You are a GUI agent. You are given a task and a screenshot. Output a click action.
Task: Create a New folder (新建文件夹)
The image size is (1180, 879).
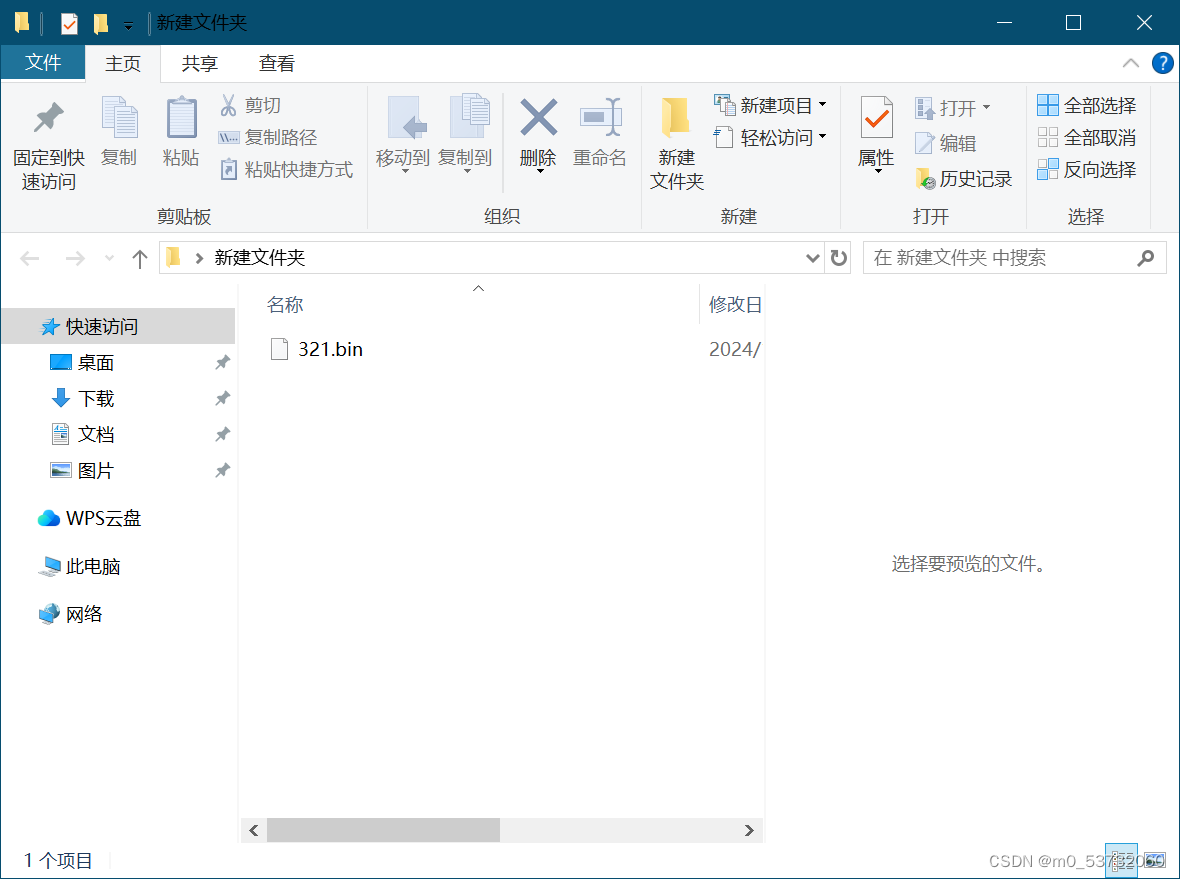[x=677, y=144]
